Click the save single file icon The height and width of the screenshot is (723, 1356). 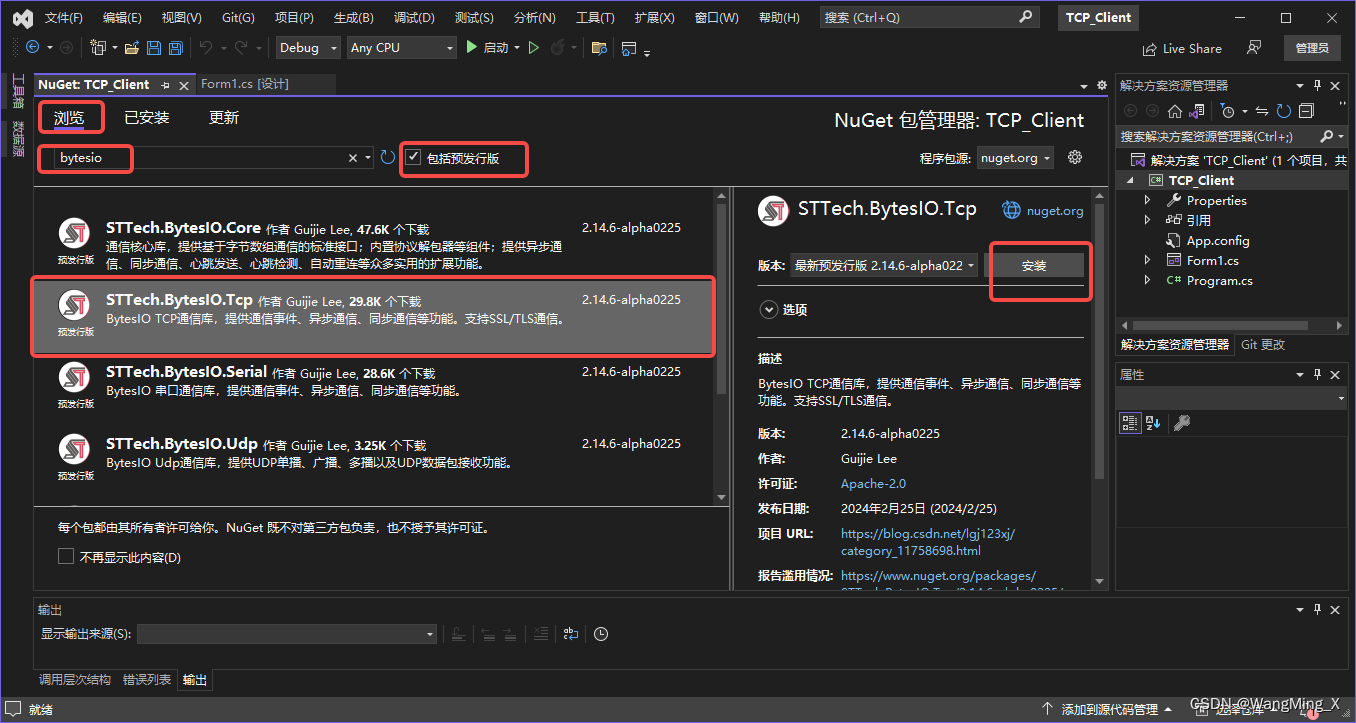(x=154, y=47)
